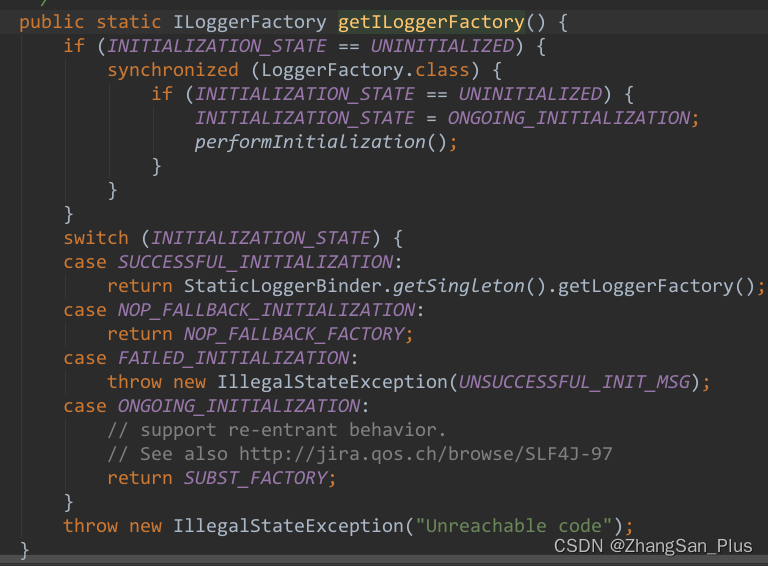Screen dimensions: 768x566
Task: Click INITIALIZATION_STATE in the switch expression
Action: [x=261, y=238]
